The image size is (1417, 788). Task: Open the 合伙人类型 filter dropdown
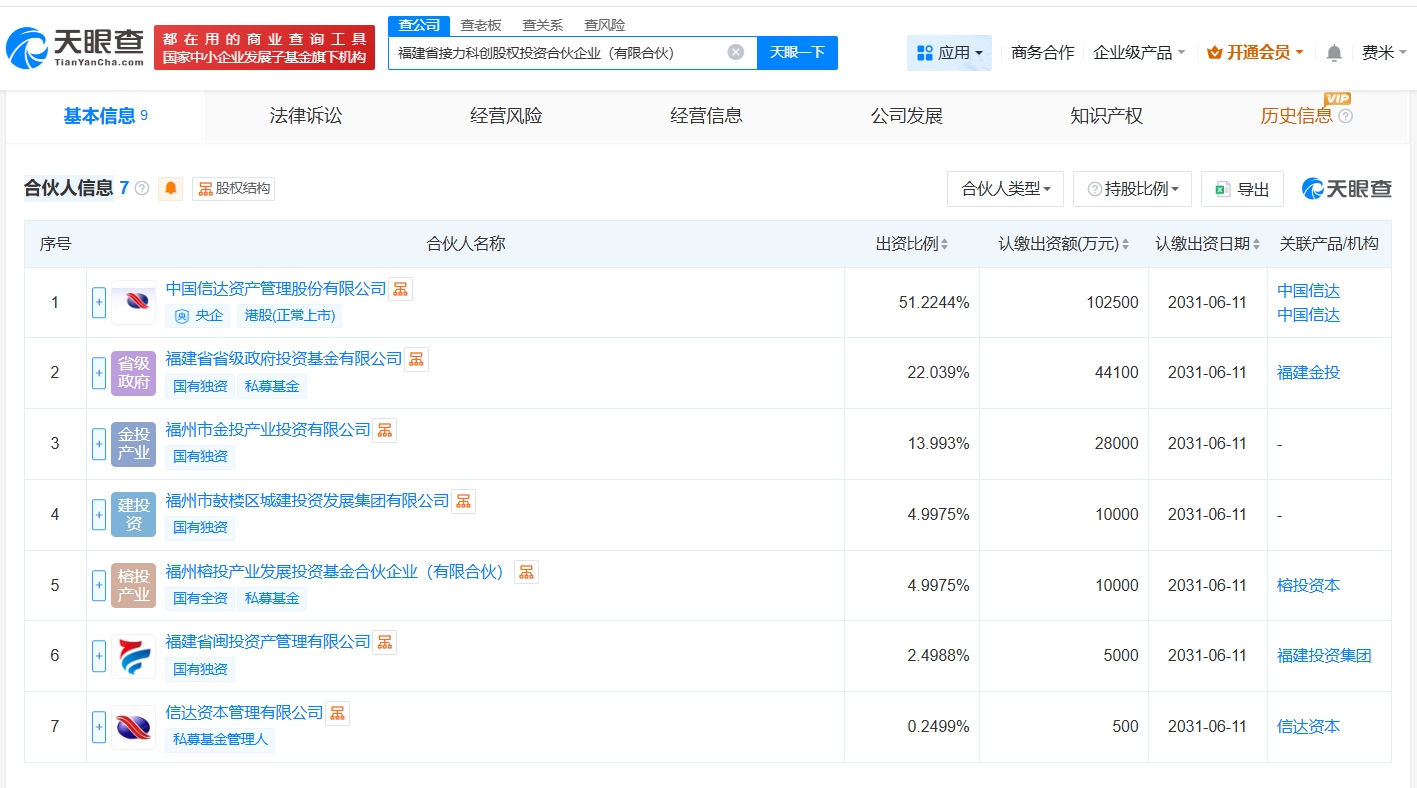1005,189
